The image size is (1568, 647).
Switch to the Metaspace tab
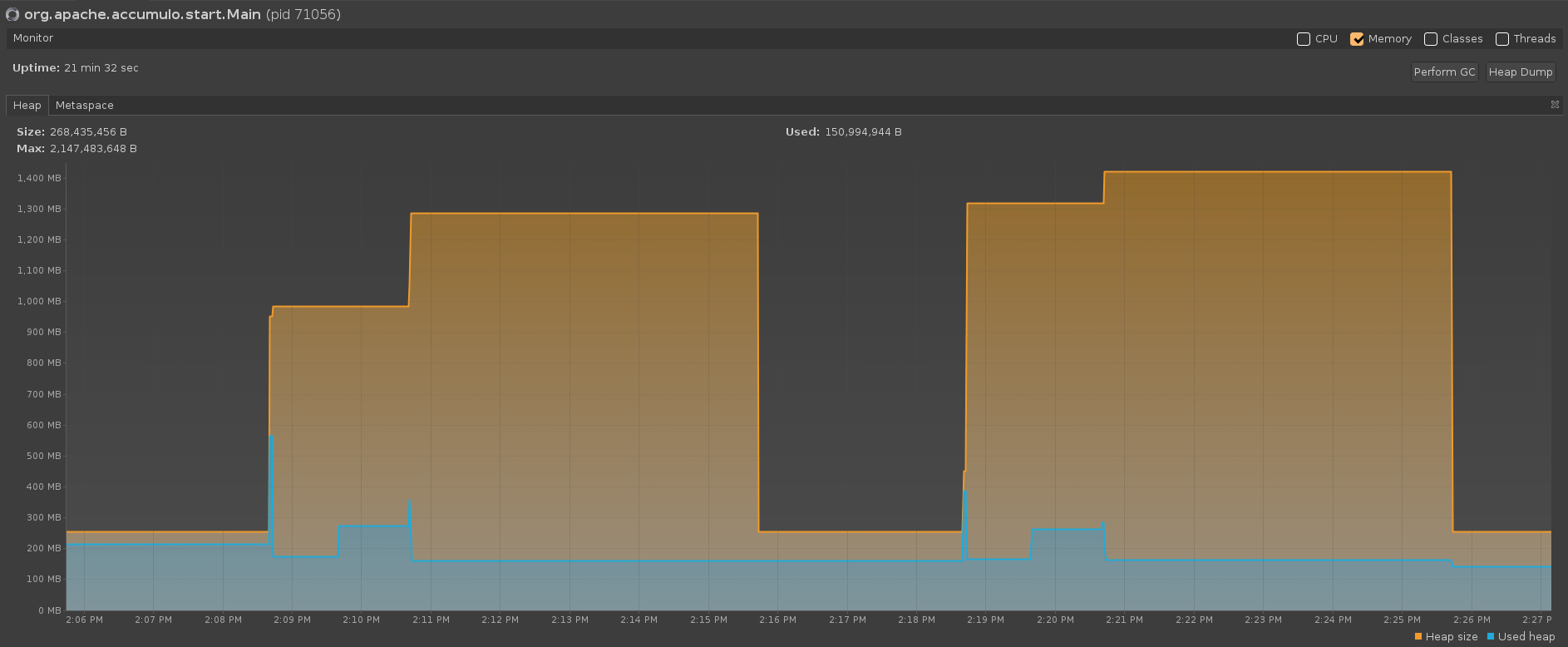click(x=84, y=106)
